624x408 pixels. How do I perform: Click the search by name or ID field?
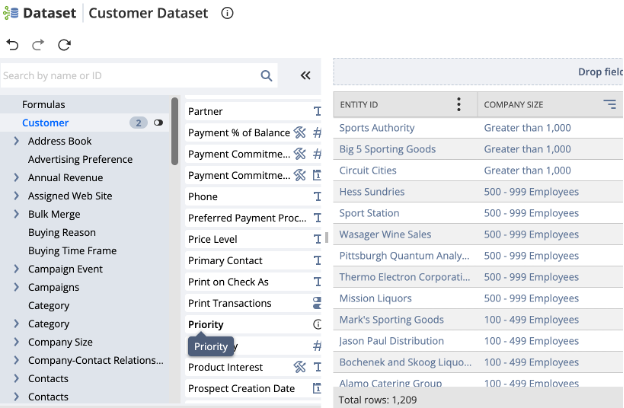125,75
